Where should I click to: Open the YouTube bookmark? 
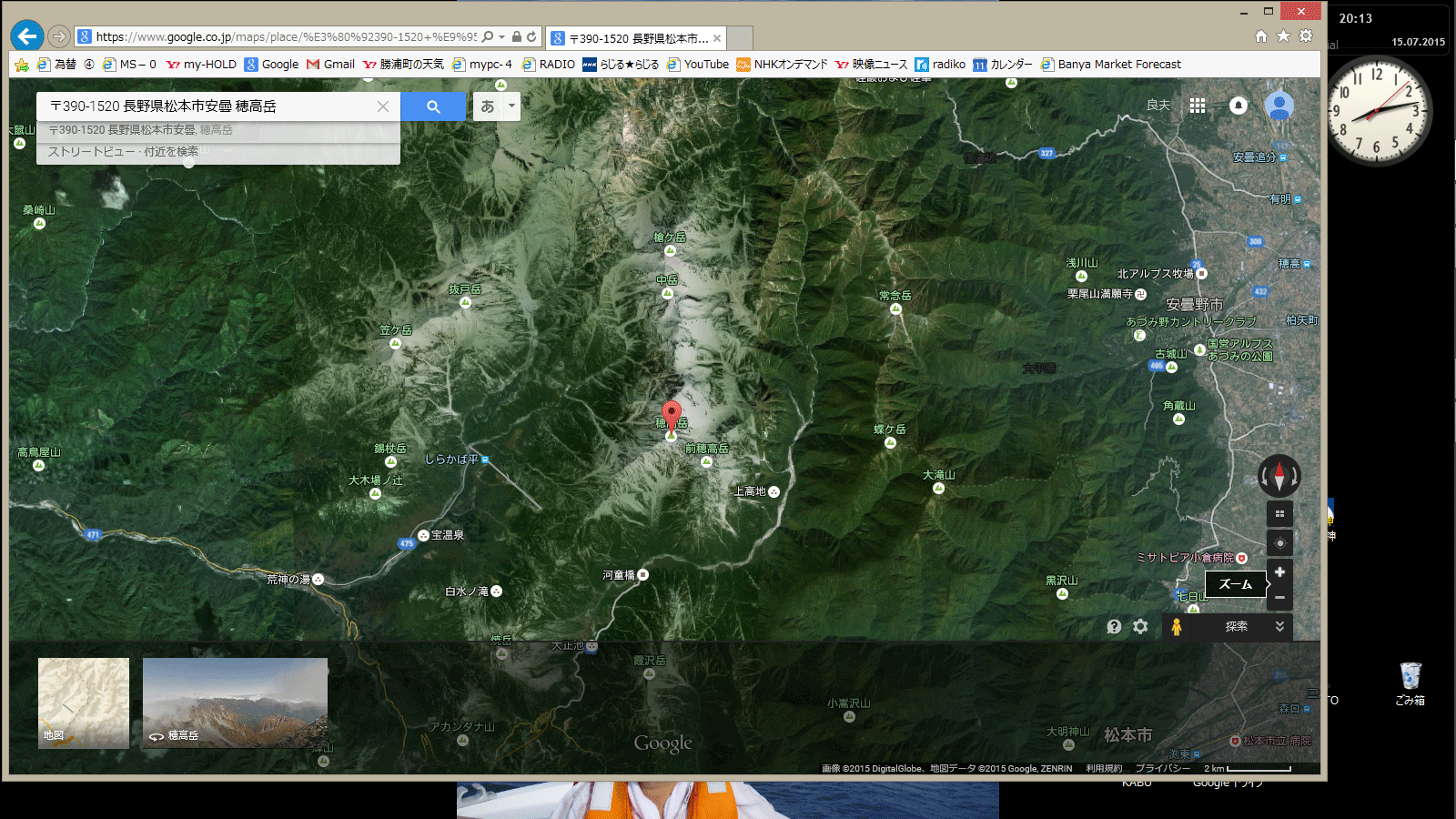point(698,65)
